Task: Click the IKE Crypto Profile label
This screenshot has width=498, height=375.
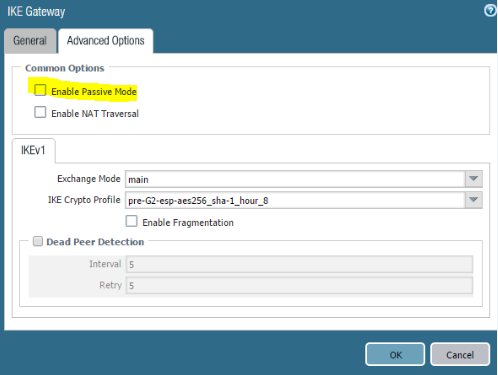Action: tap(84, 200)
